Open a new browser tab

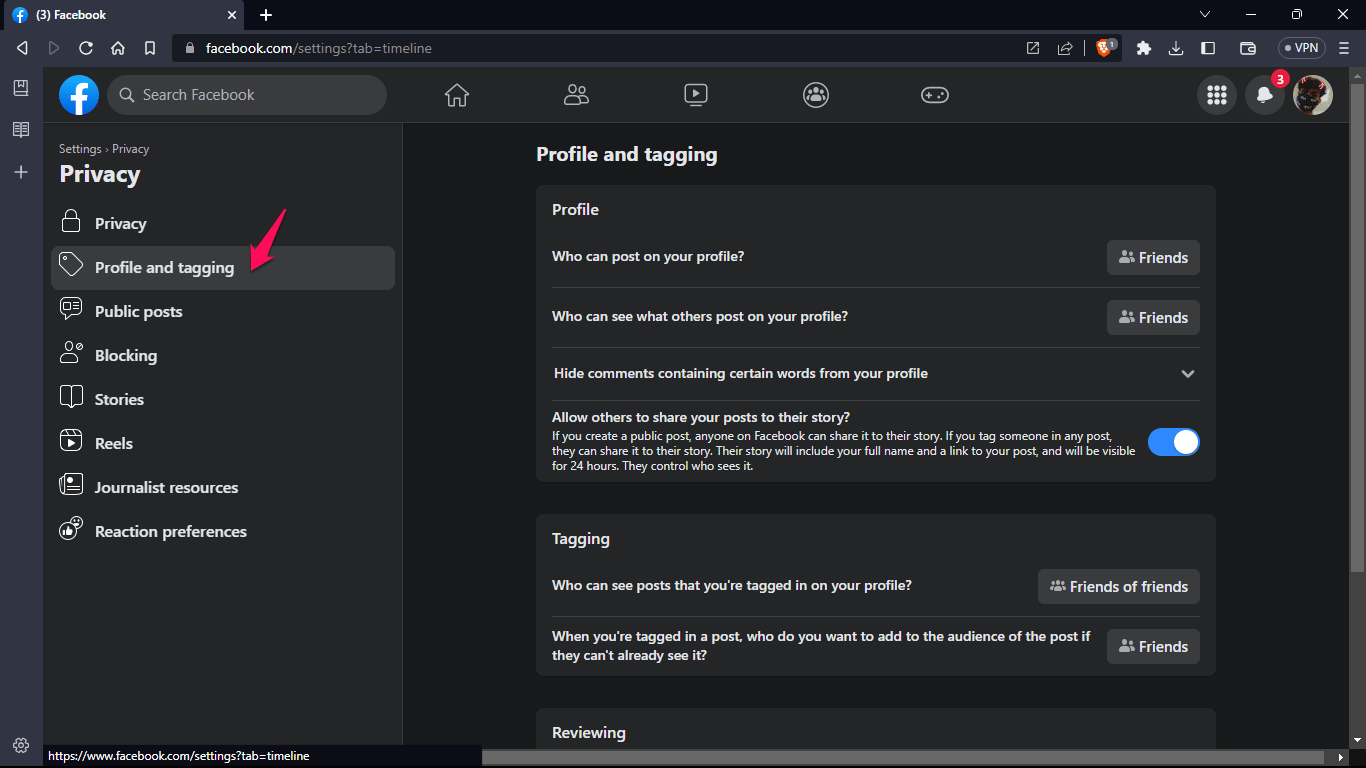pyautogui.click(x=266, y=15)
